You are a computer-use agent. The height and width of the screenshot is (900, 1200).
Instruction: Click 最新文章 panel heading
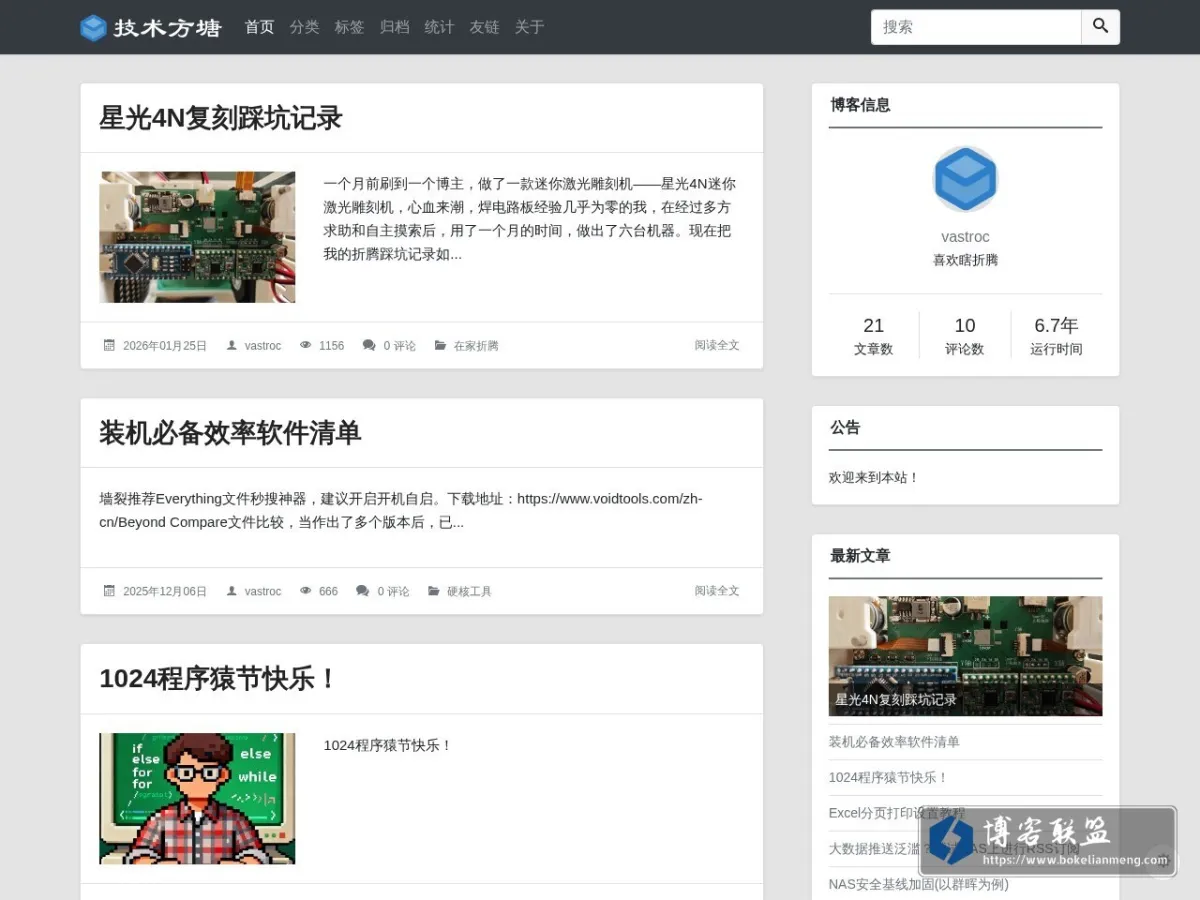pyautogui.click(x=860, y=556)
